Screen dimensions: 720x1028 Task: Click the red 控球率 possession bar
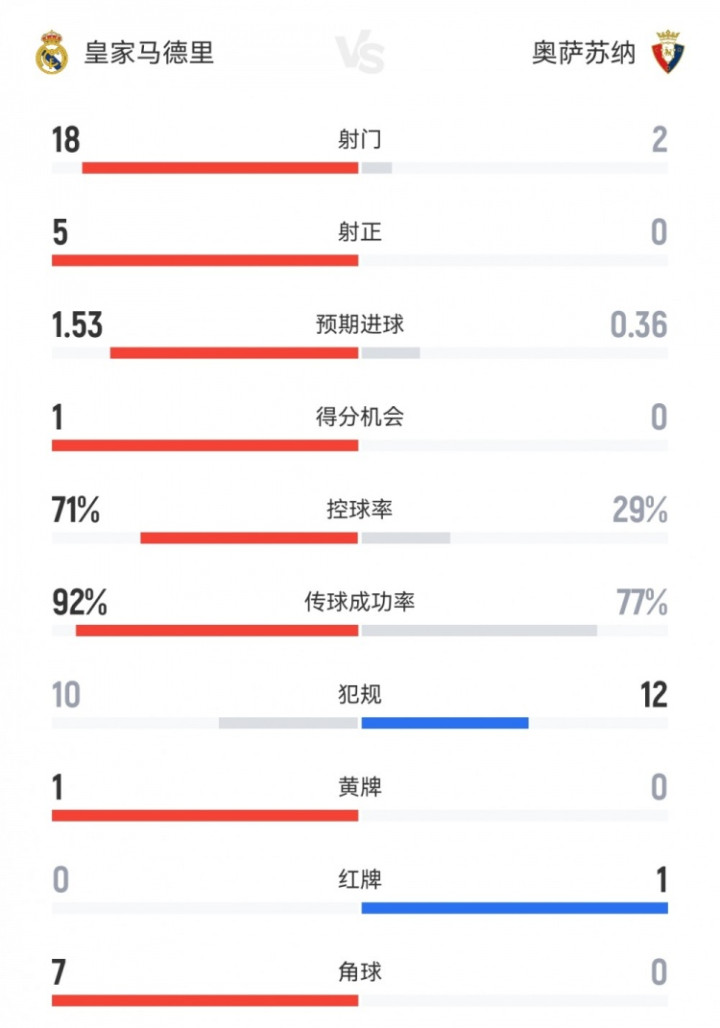click(x=249, y=538)
